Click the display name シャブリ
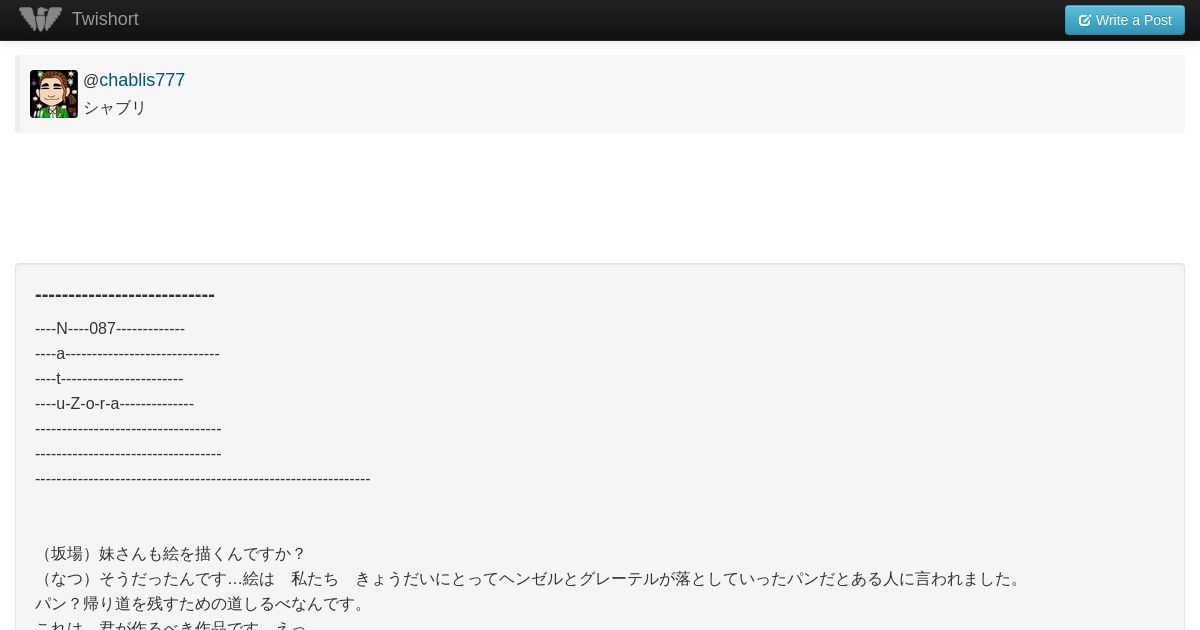Viewport: 1200px width, 630px height. tap(115, 107)
